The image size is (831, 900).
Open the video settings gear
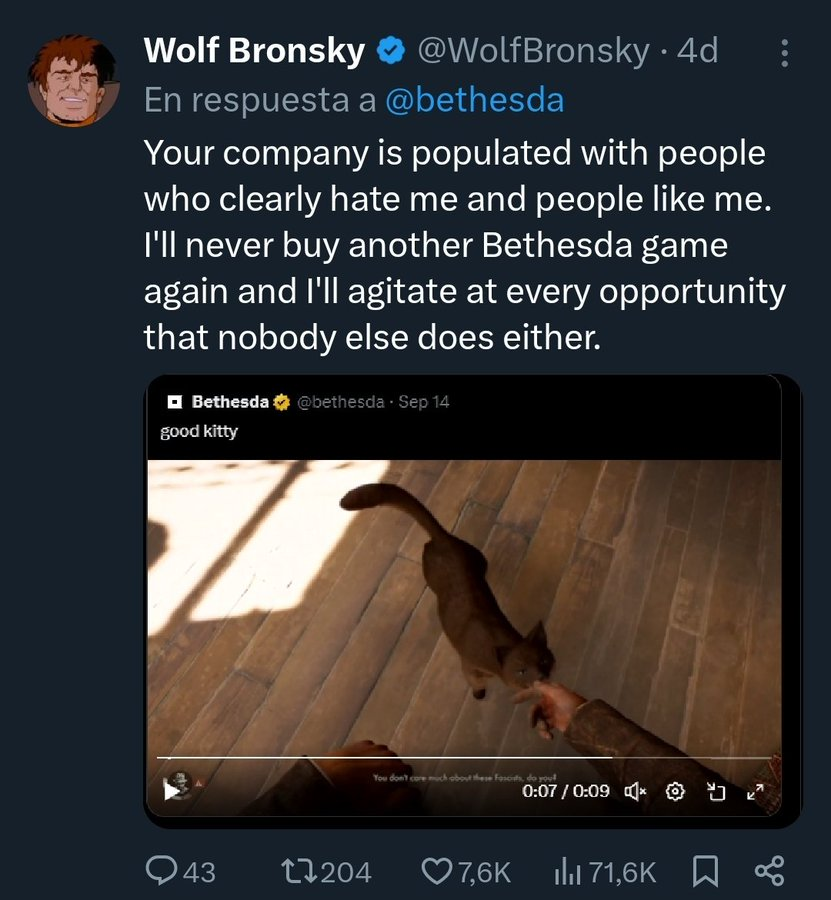(x=675, y=792)
